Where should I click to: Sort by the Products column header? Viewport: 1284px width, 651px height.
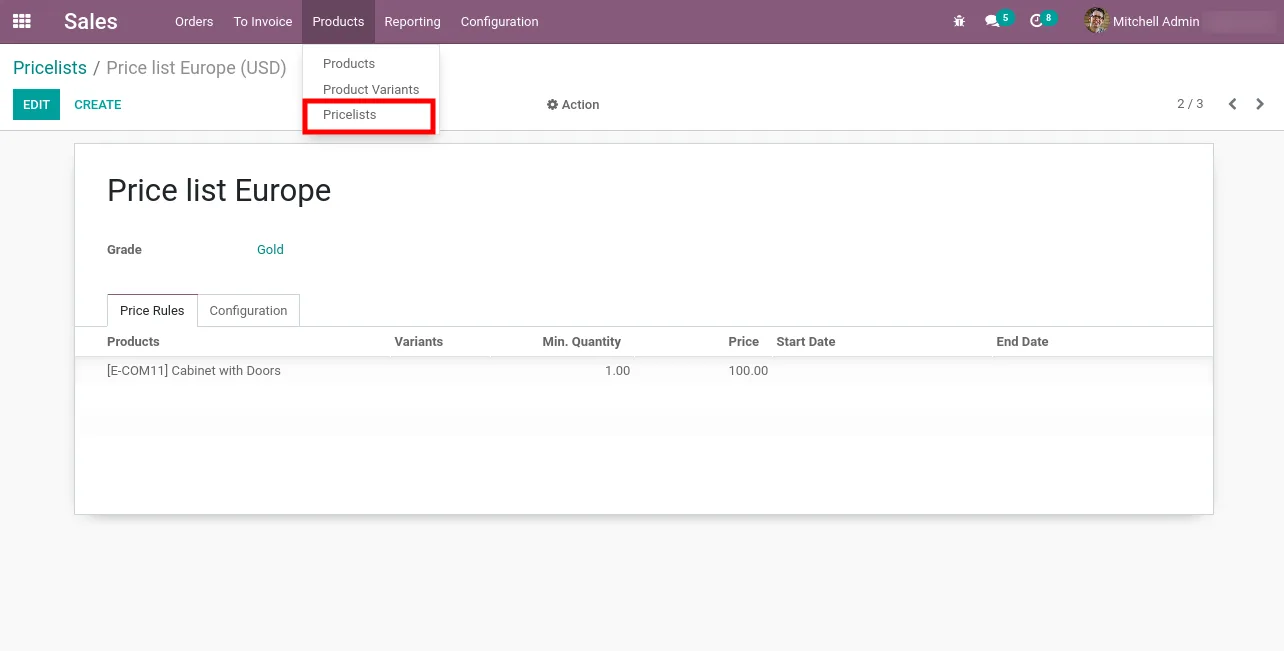133,341
